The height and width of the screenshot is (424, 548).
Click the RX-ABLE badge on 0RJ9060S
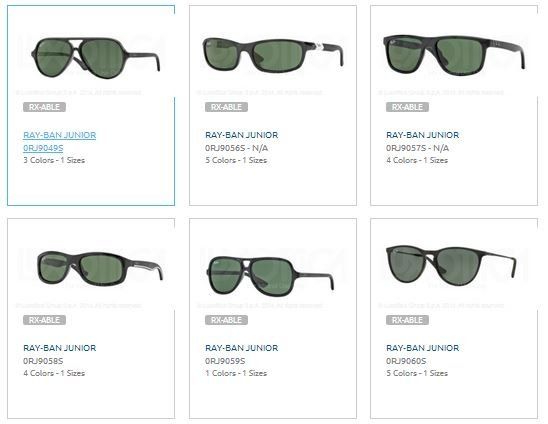point(407,320)
